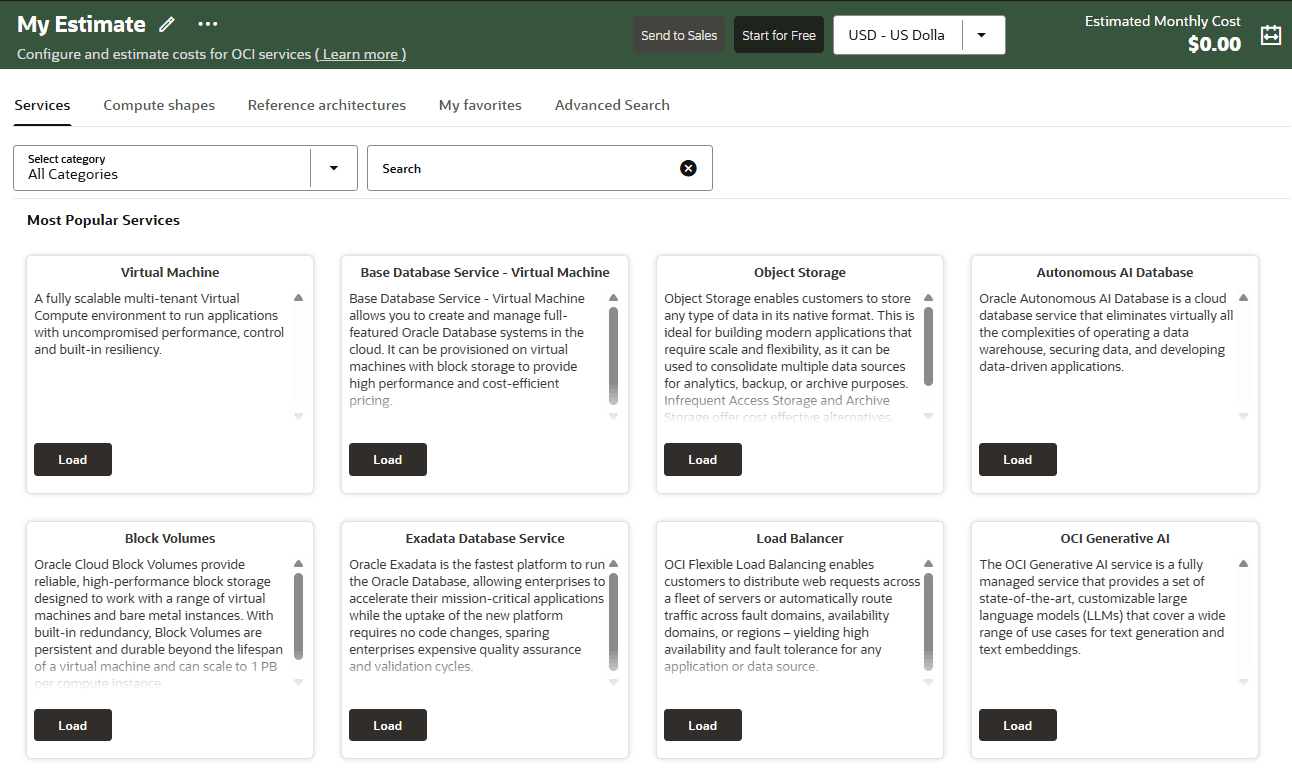Click the My Estimate title text
This screenshot has height=768, width=1292.
pos(81,24)
